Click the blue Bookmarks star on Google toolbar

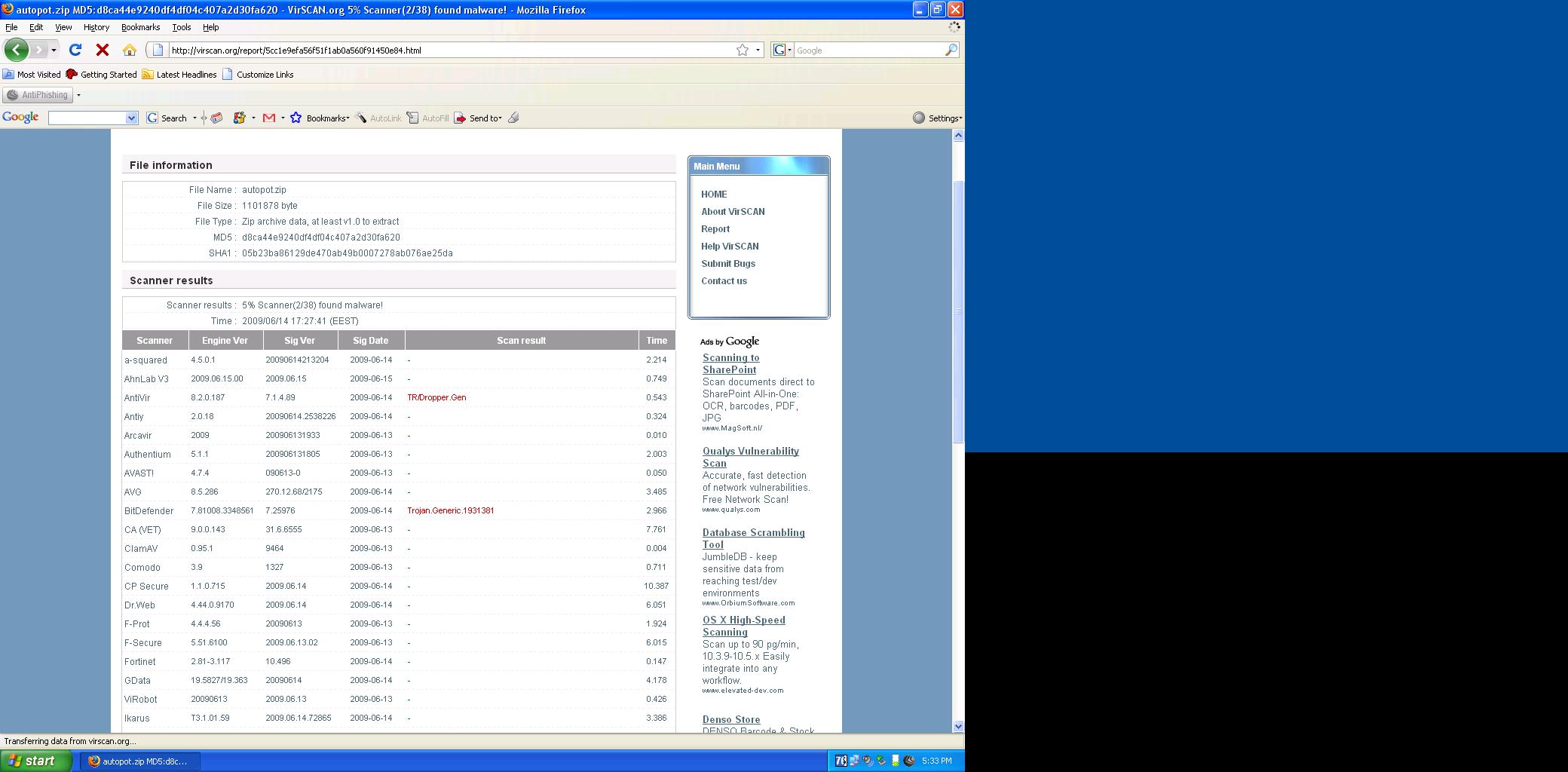point(296,118)
